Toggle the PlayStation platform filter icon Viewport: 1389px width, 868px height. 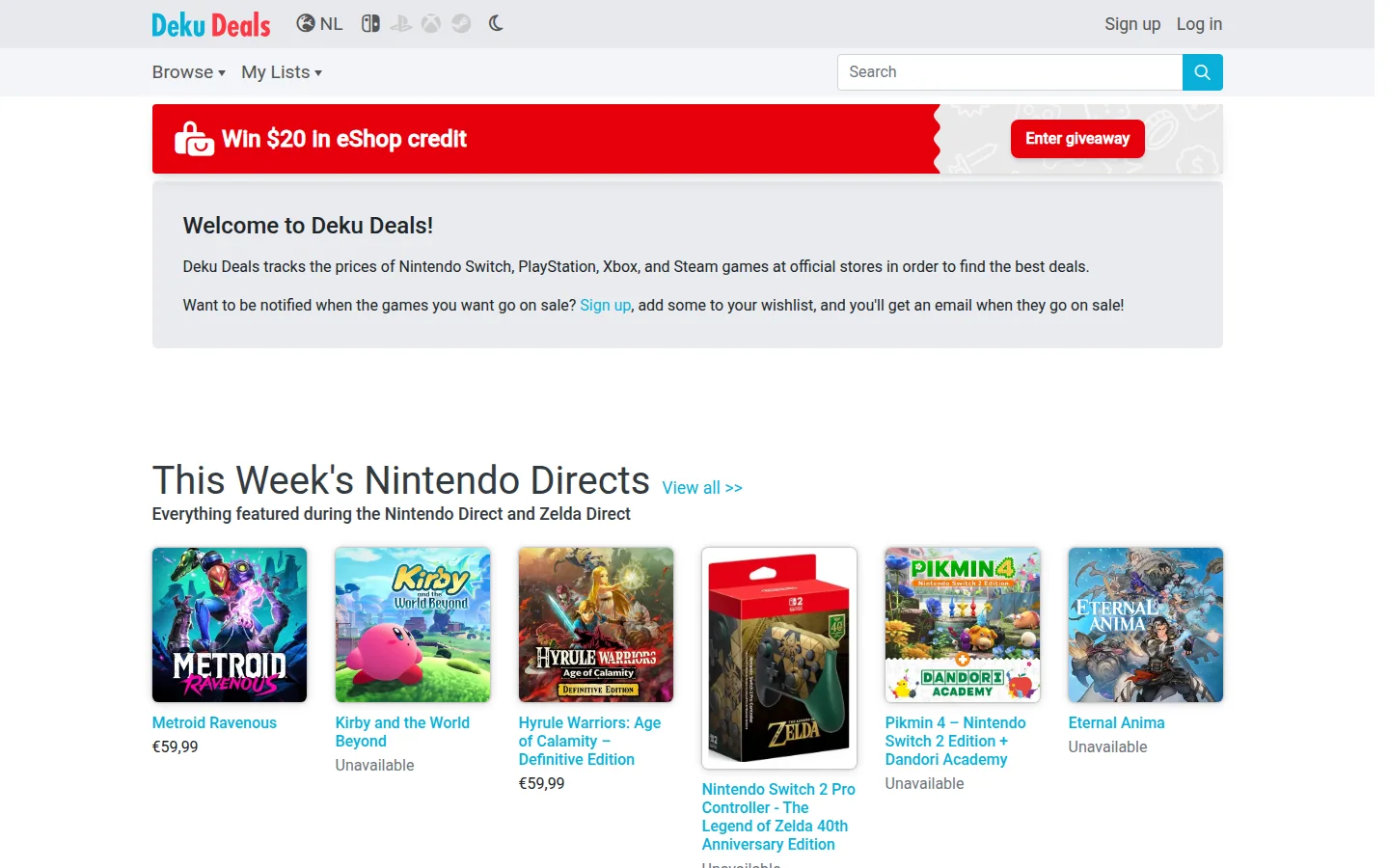(x=401, y=23)
